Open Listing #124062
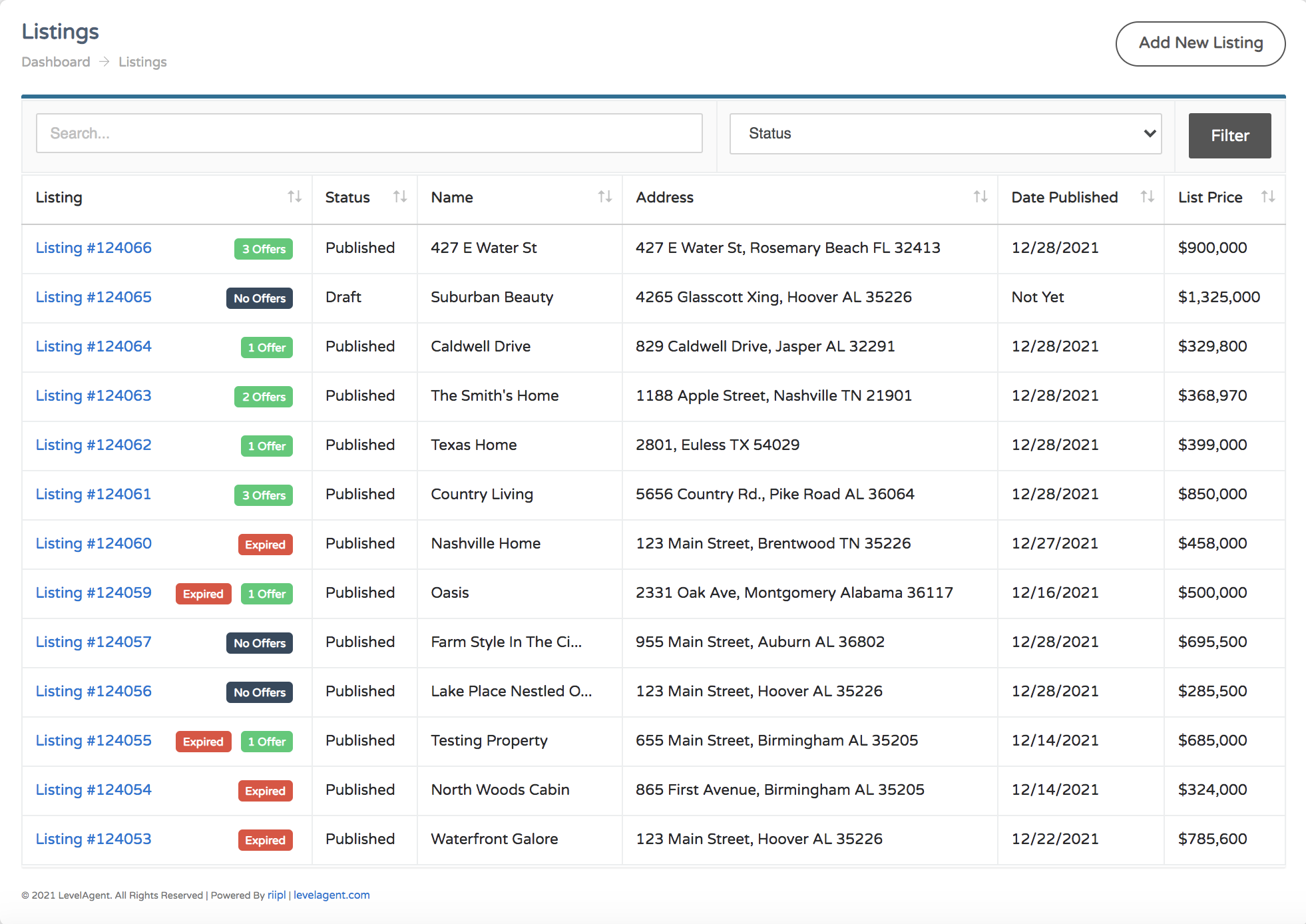The height and width of the screenshot is (924, 1306). coord(94,445)
